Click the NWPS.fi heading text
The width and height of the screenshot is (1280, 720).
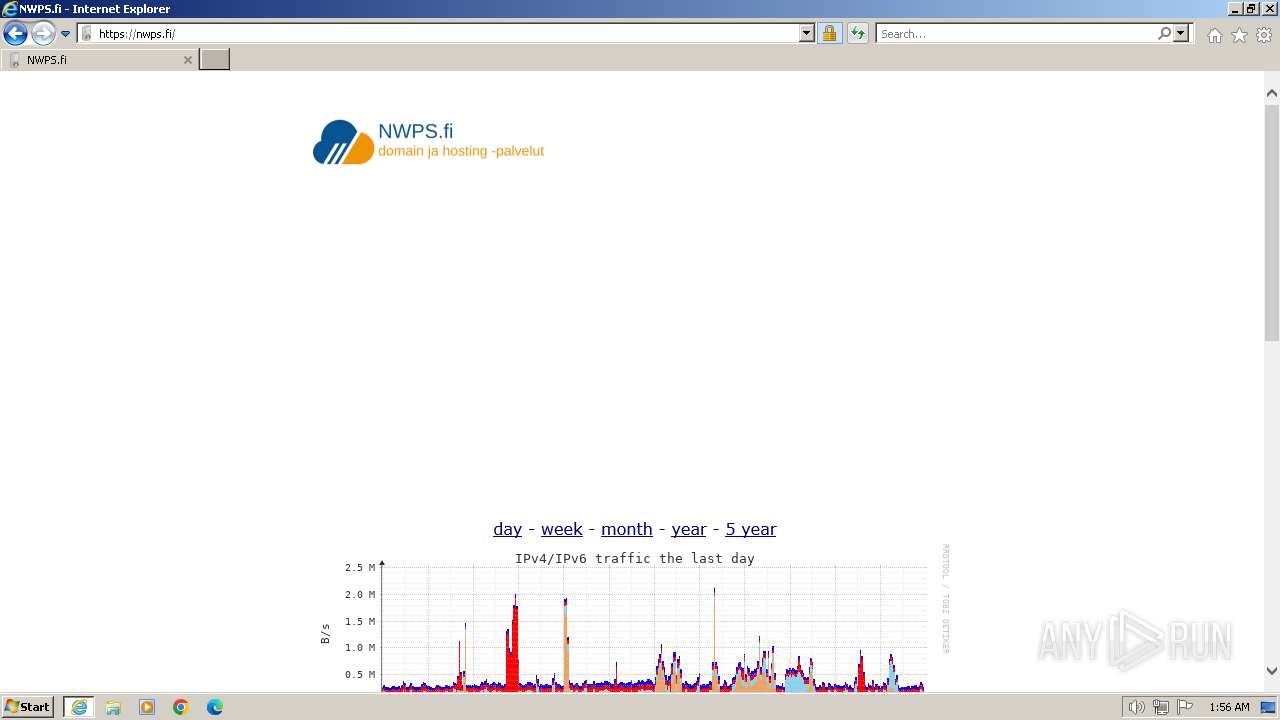click(415, 131)
